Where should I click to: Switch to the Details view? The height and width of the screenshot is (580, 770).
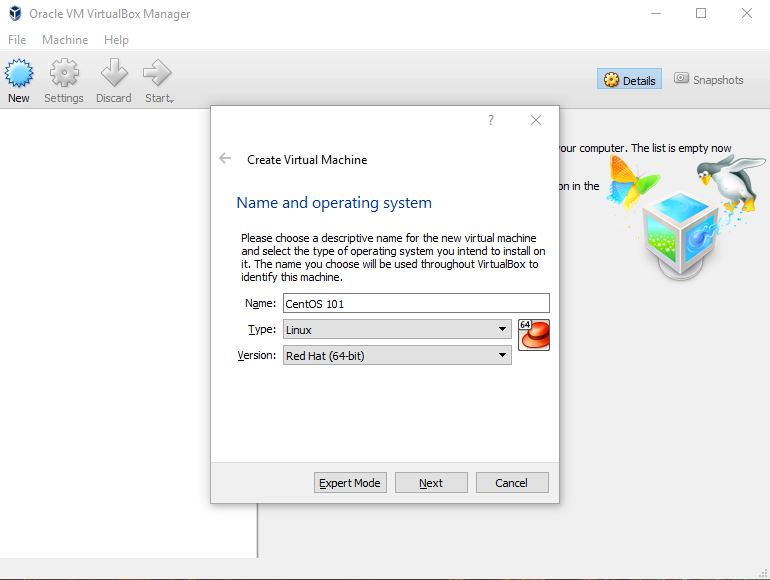click(630, 79)
